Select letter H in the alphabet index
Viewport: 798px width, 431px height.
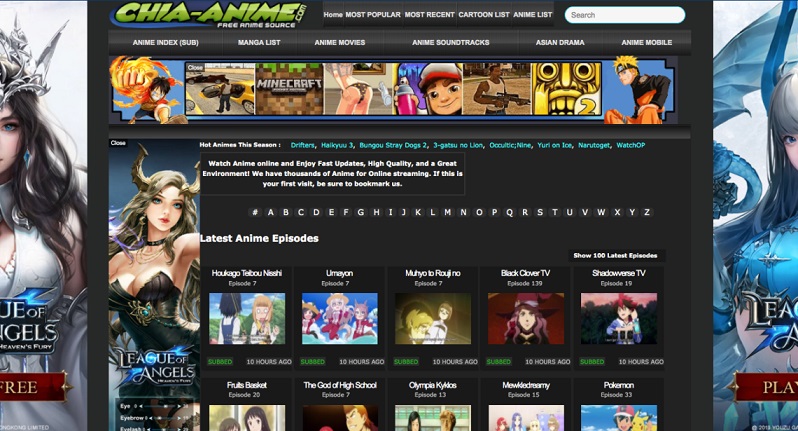[x=377, y=212]
